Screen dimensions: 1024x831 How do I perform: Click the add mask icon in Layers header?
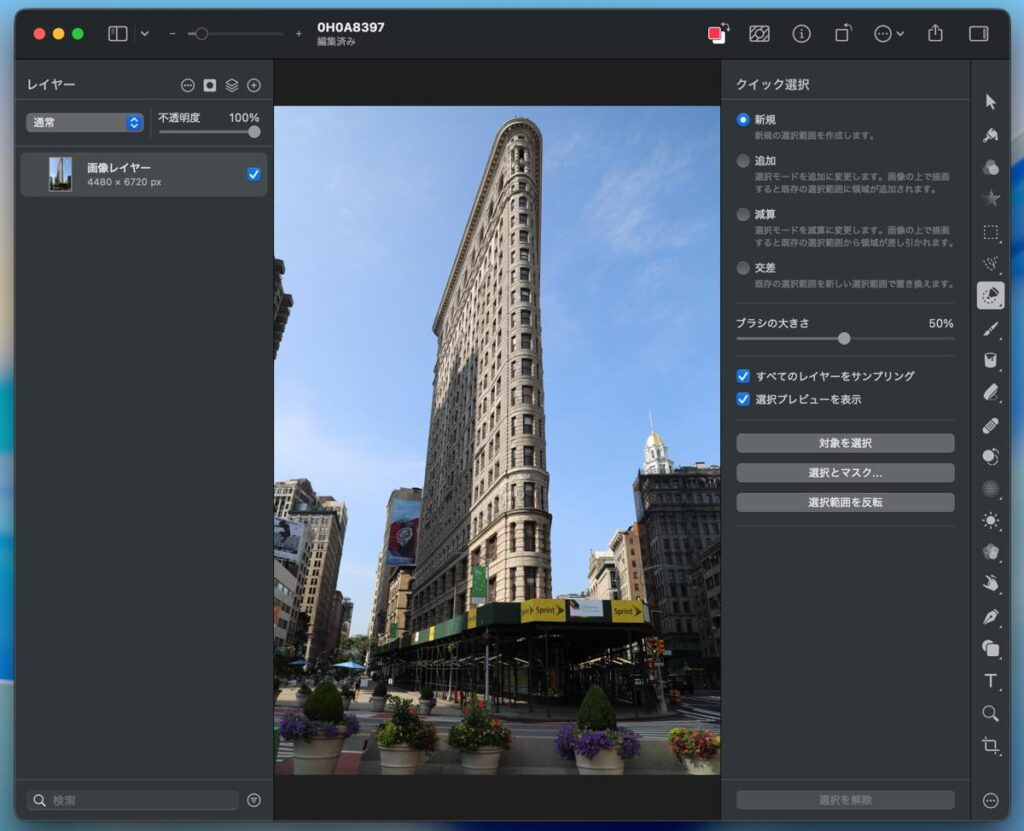[210, 86]
